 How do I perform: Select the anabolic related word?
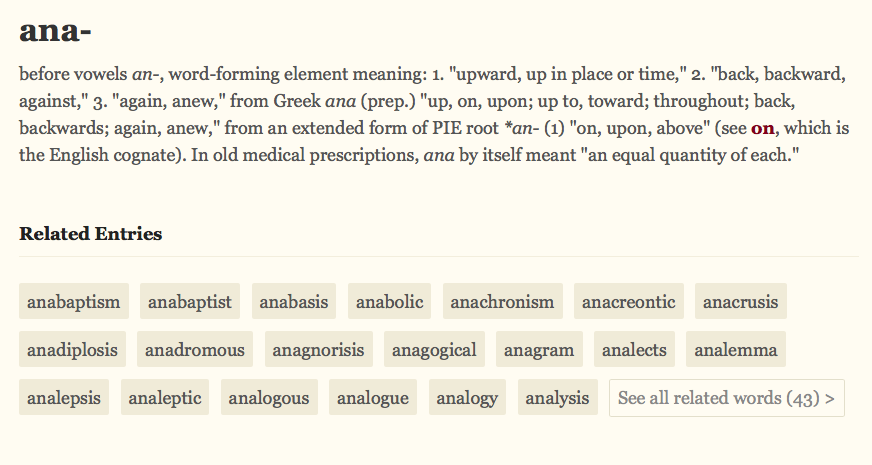click(390, 301)
